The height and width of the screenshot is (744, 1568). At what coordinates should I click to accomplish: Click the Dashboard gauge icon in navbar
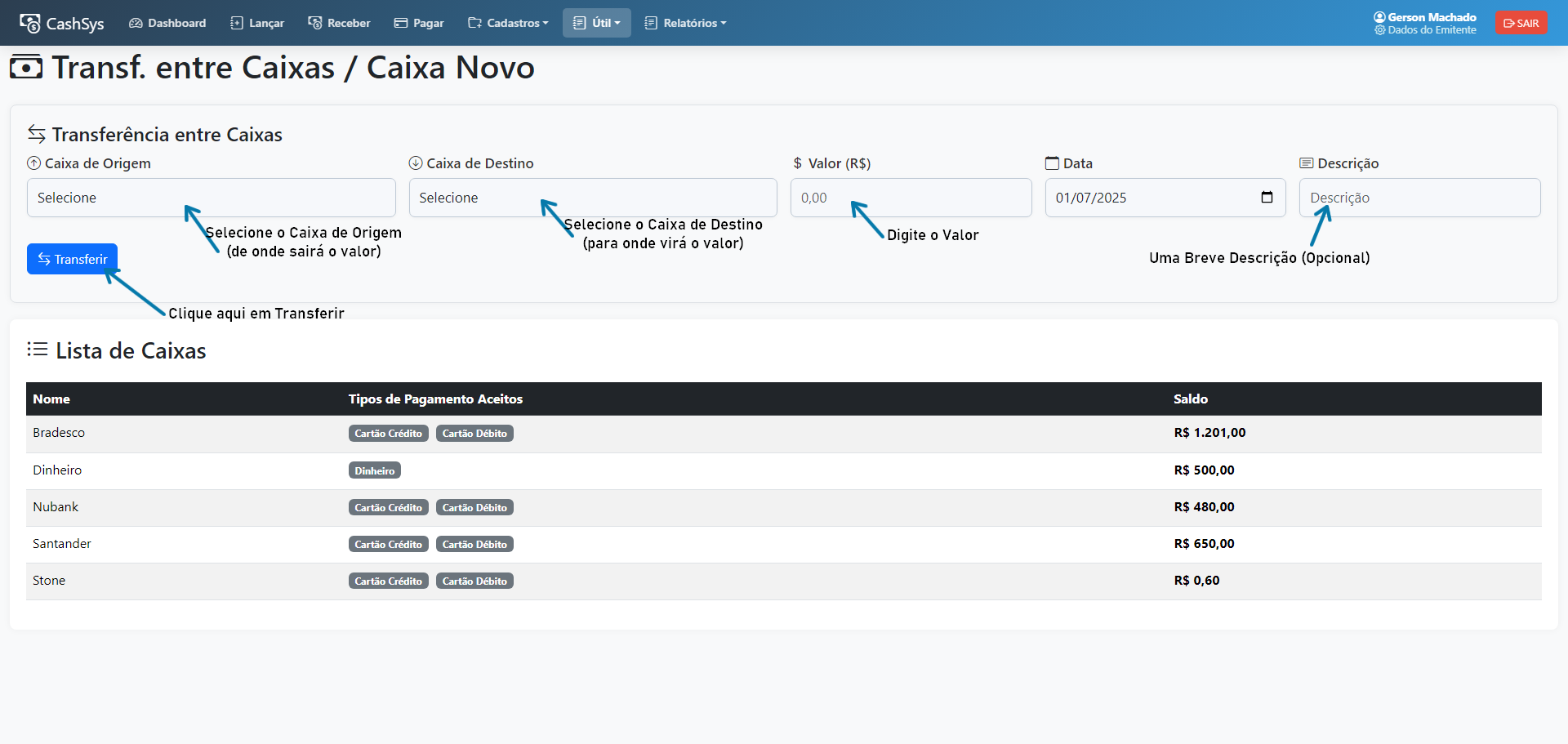pos(136,24)
